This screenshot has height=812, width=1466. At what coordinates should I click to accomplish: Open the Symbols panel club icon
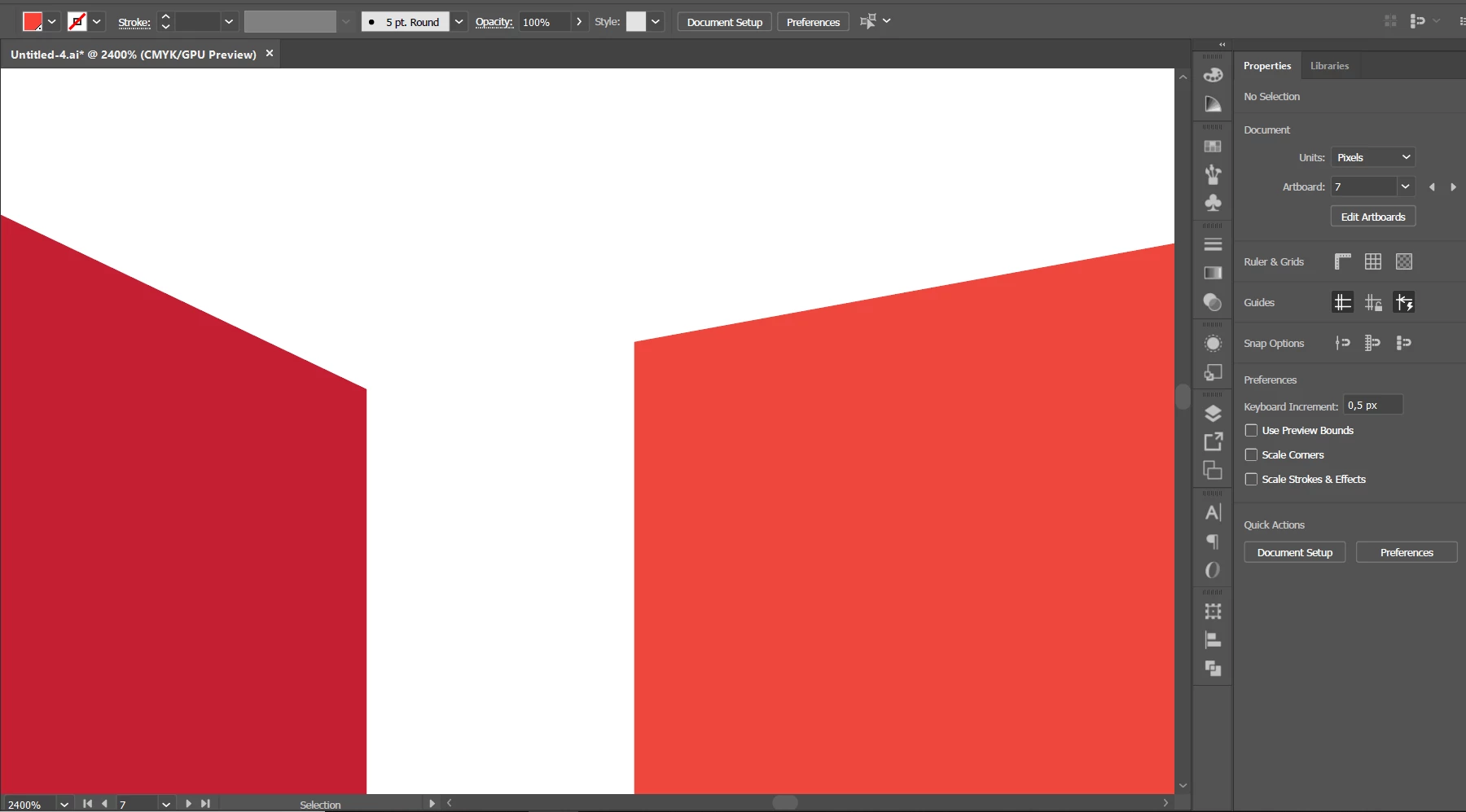[x=1213, y=203]
